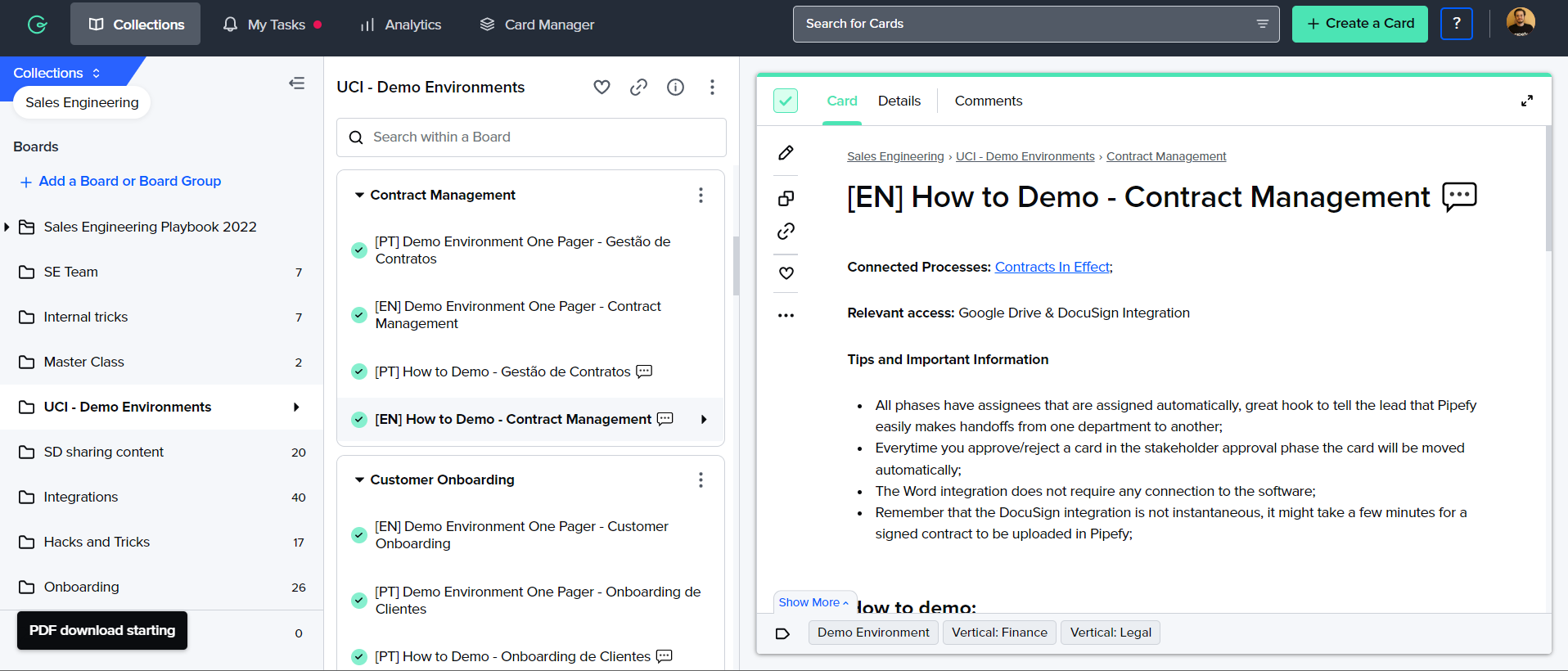1568x671 pixels.
Task: Click verified check on EN How to Demo Contract Management
Action: pyautogui.click(x=358, y=420)
